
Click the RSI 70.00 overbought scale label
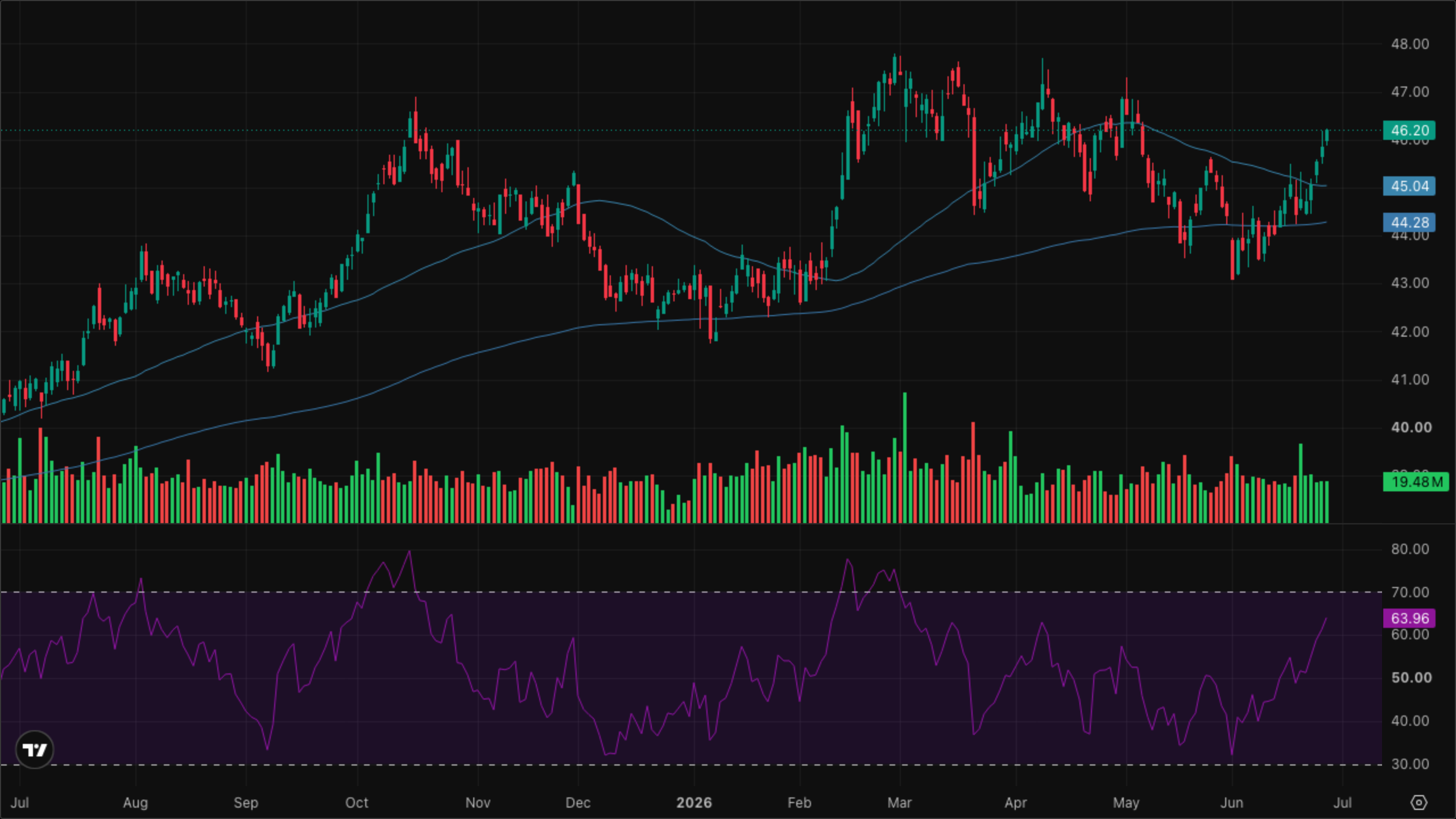tap(1409, 592)
